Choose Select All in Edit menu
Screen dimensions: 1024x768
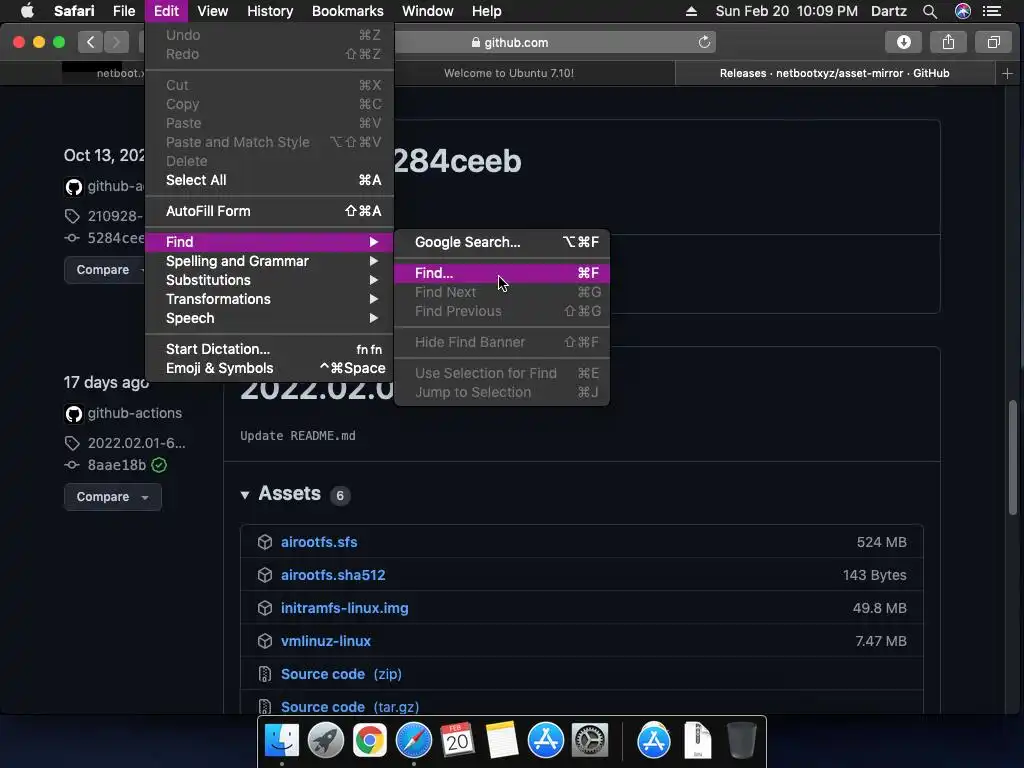click(270, 180)
